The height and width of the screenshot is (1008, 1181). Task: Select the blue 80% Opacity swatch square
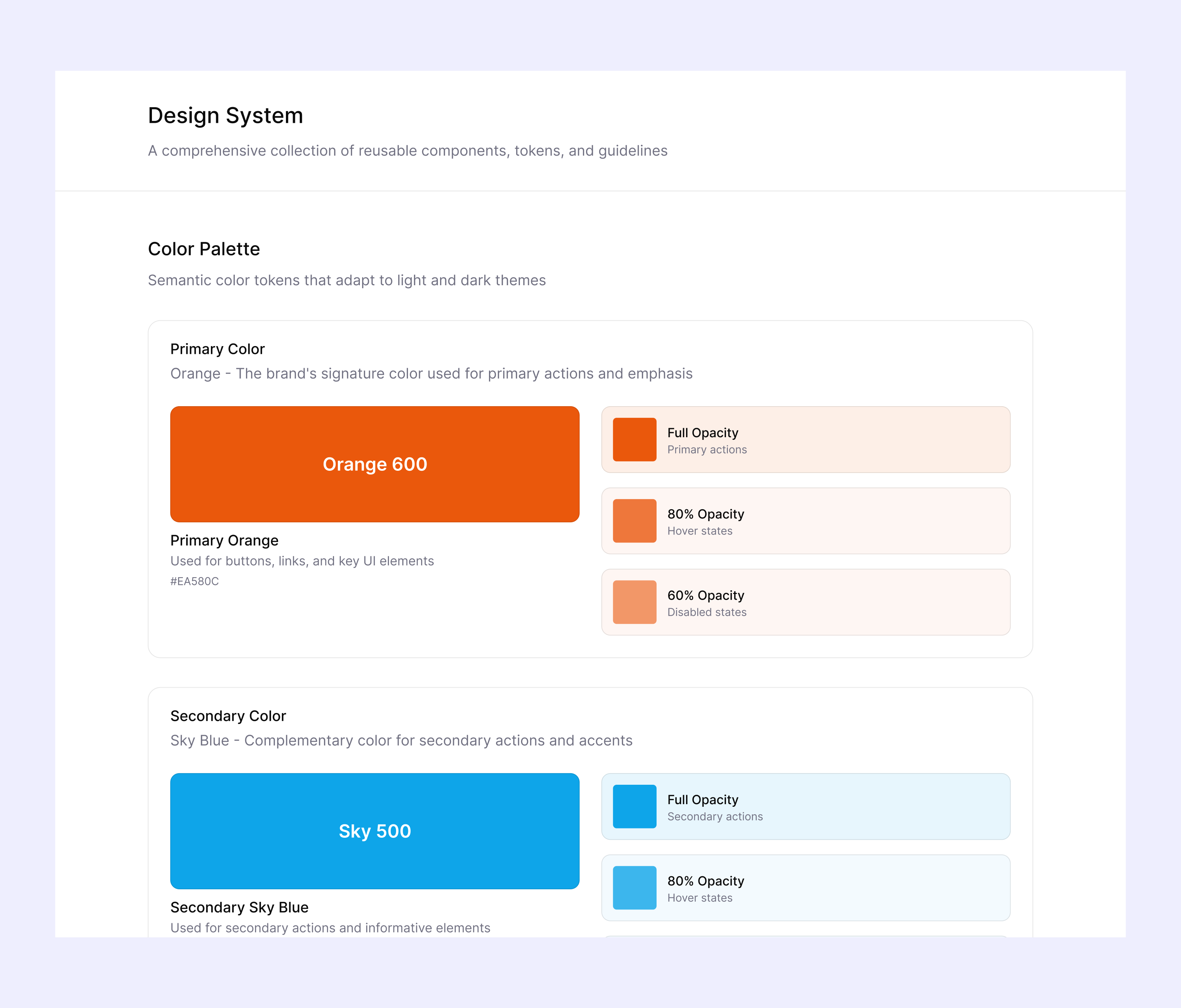(x=635, y=888)
